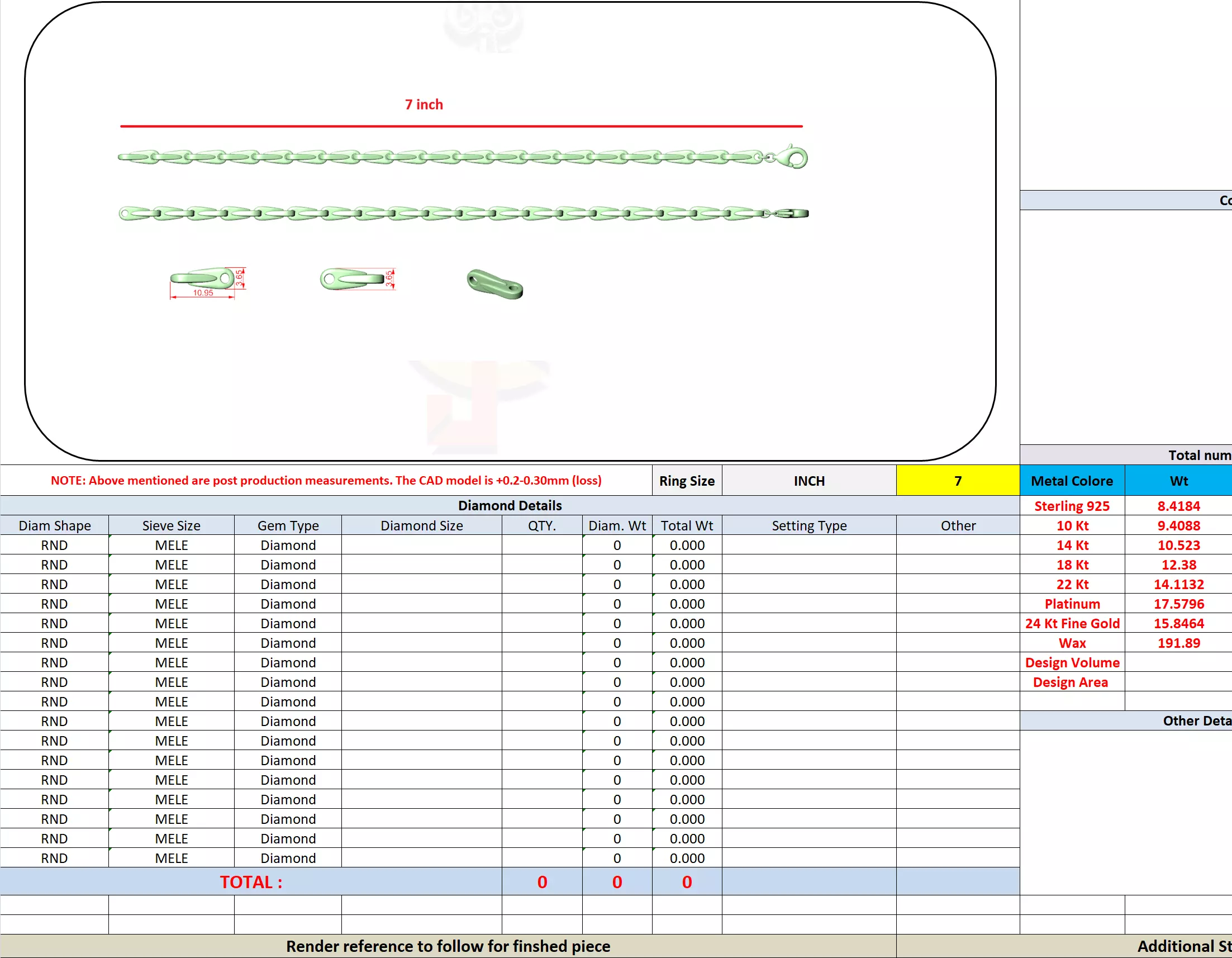Select the Metal Colore blue header
Screen dimensions: 1232x958
click(1071, 481)
